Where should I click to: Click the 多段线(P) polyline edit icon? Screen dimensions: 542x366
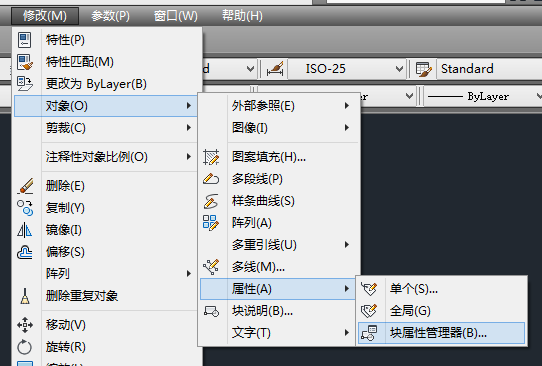pos(211,179)
